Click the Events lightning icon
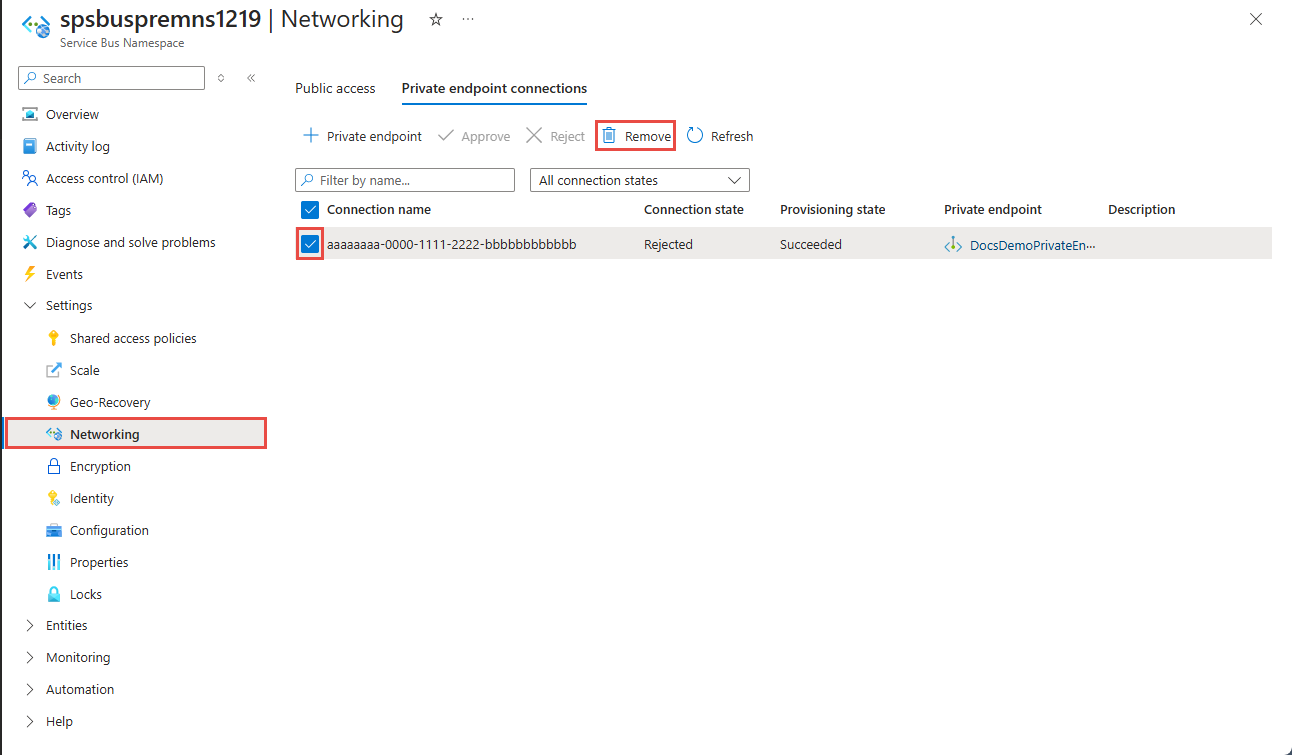The image size is (1292, 755). click(30, 274)
